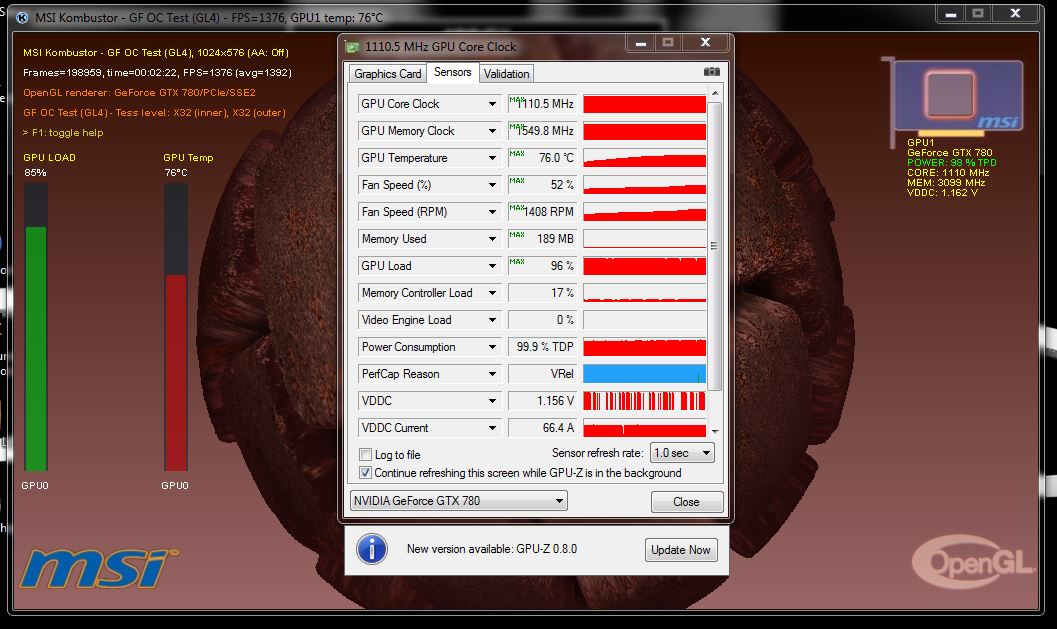Open the VDDC sensor dropdown
The height and width of the screenshot is (629, 1057).
492,400
